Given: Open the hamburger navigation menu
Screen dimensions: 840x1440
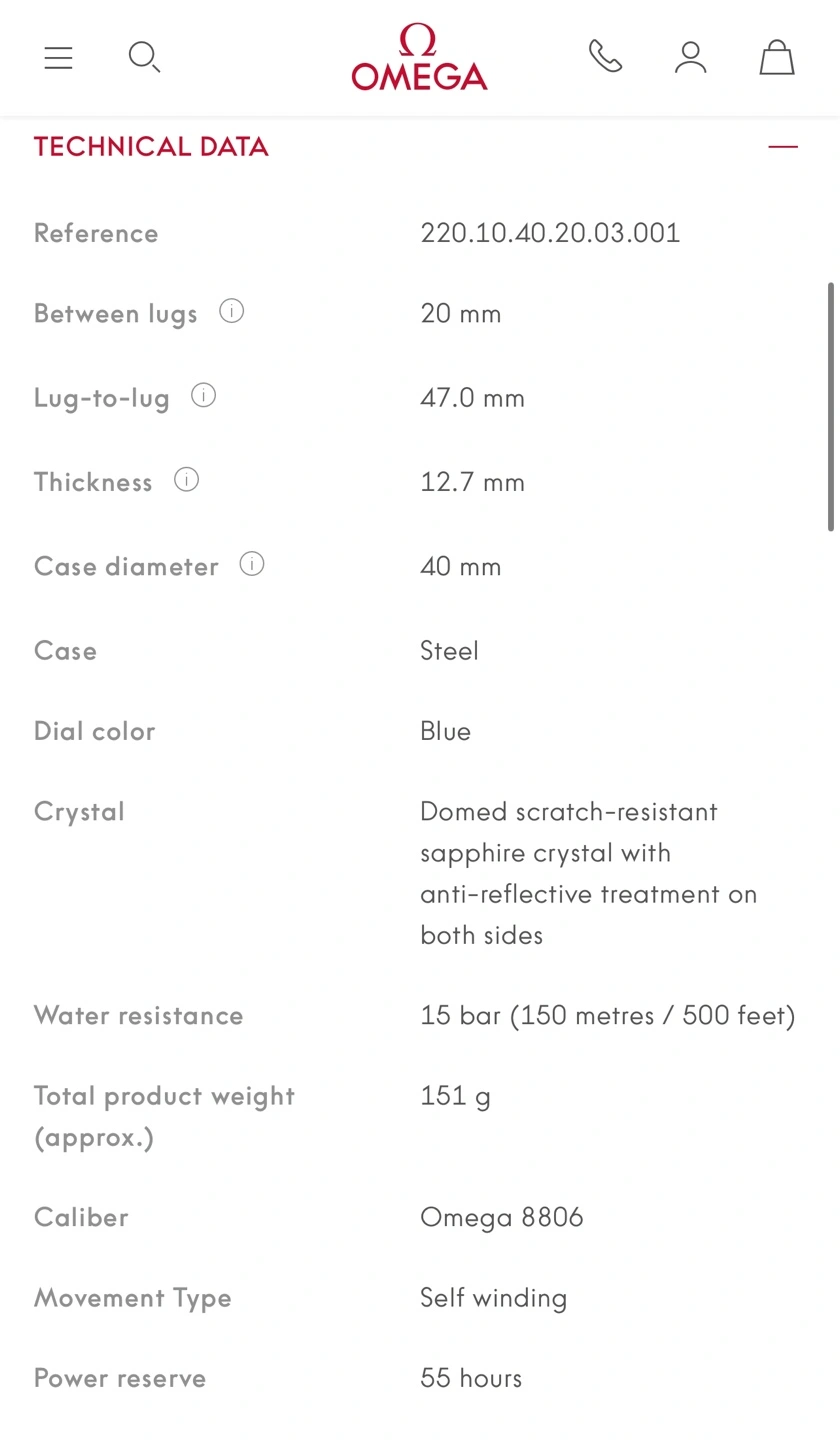Looking at the screenshot, I should (59, 58).
